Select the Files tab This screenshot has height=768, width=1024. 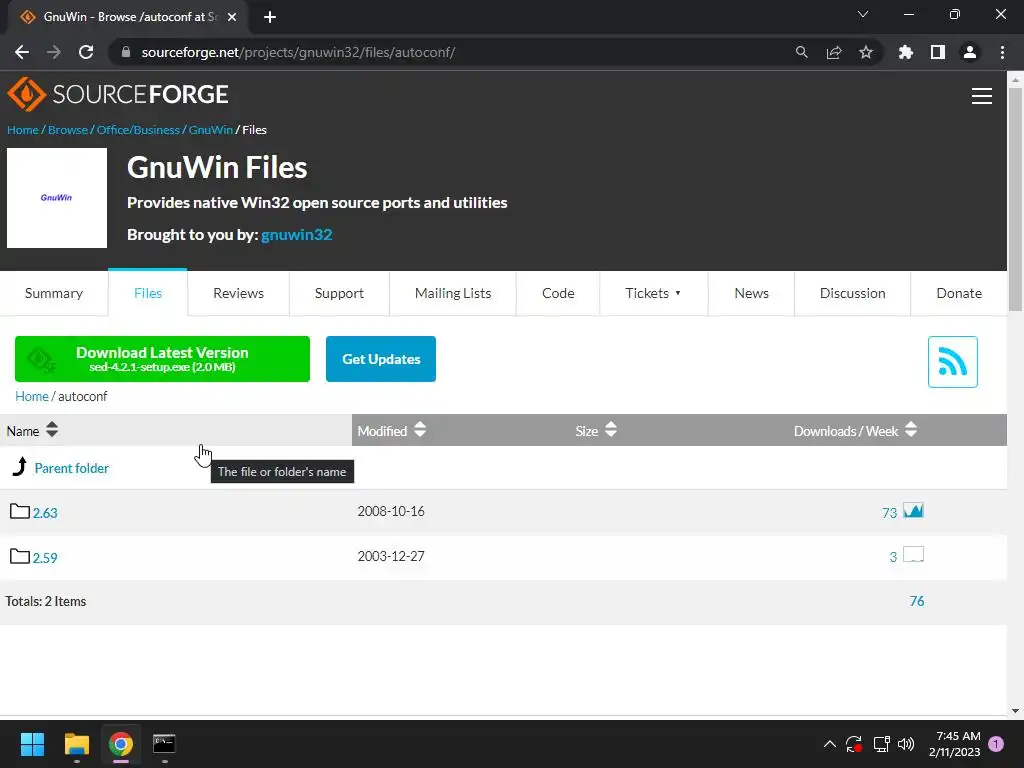(148, 293)
